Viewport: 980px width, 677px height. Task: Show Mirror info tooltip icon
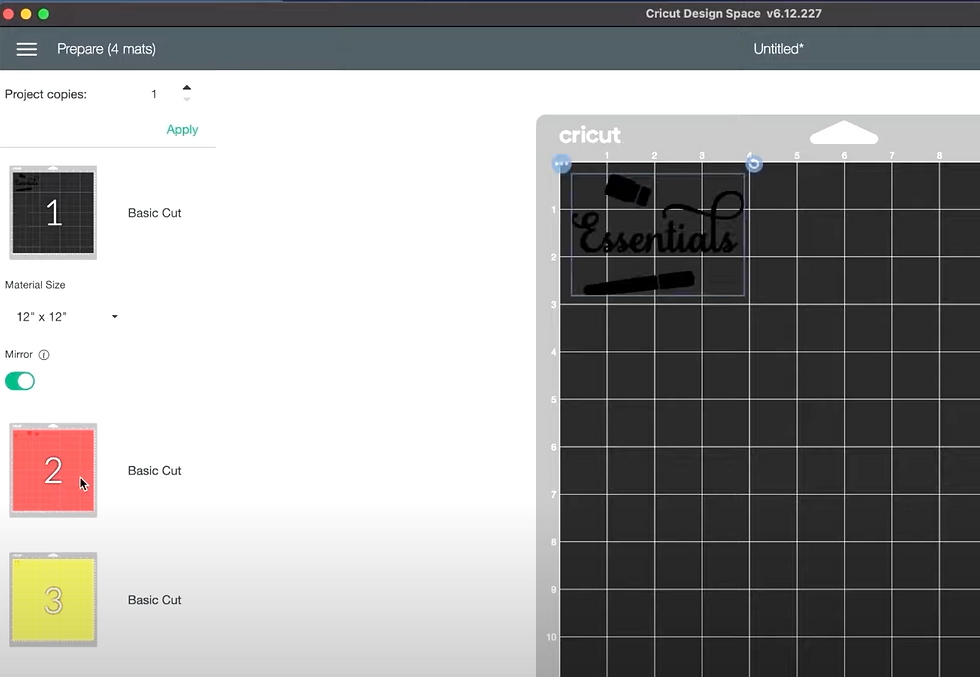click(44, 354)
